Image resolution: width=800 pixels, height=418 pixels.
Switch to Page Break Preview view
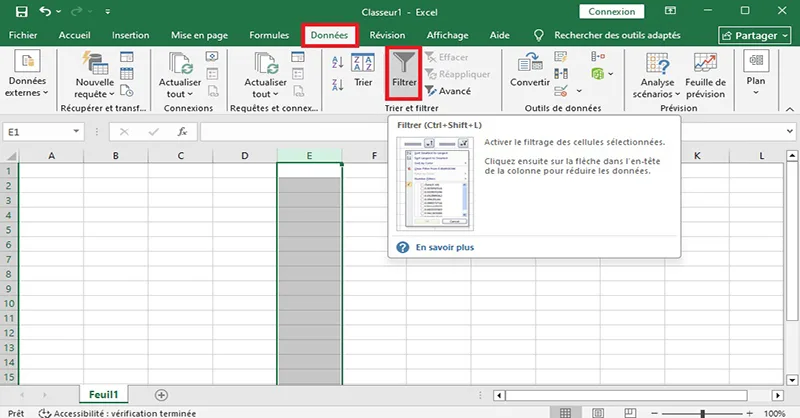[631, 413]
